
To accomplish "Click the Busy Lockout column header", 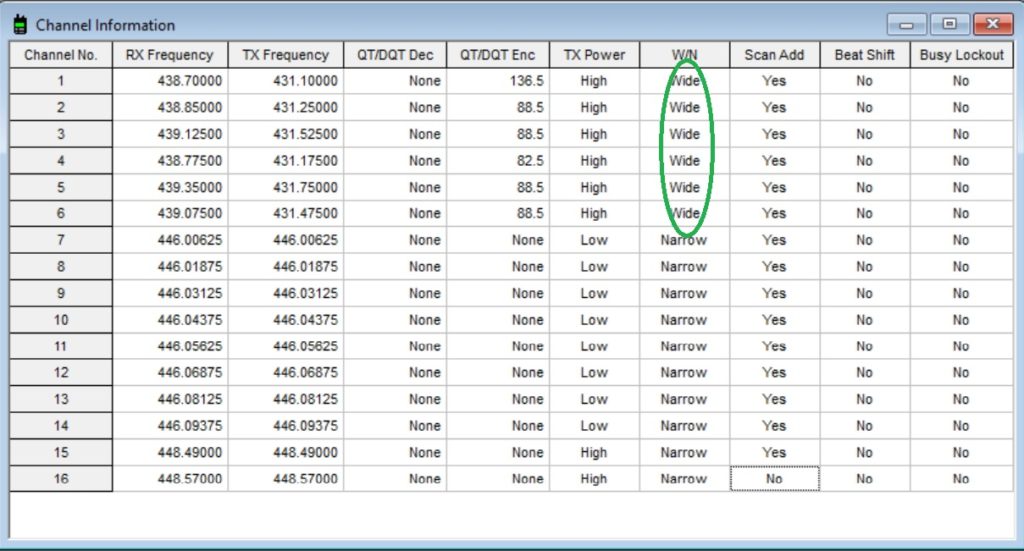I will [961, 55].
